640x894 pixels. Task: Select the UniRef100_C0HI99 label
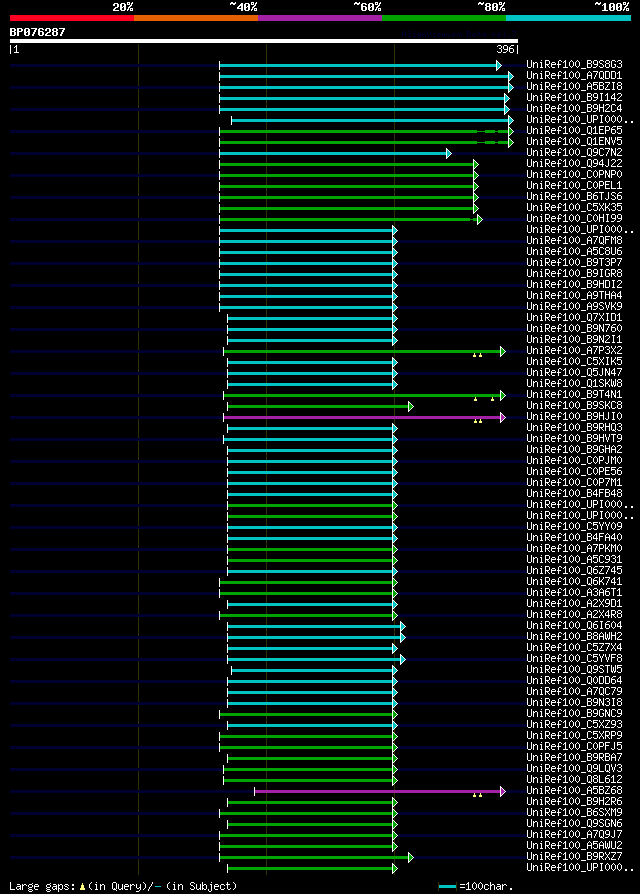point(574,218)
